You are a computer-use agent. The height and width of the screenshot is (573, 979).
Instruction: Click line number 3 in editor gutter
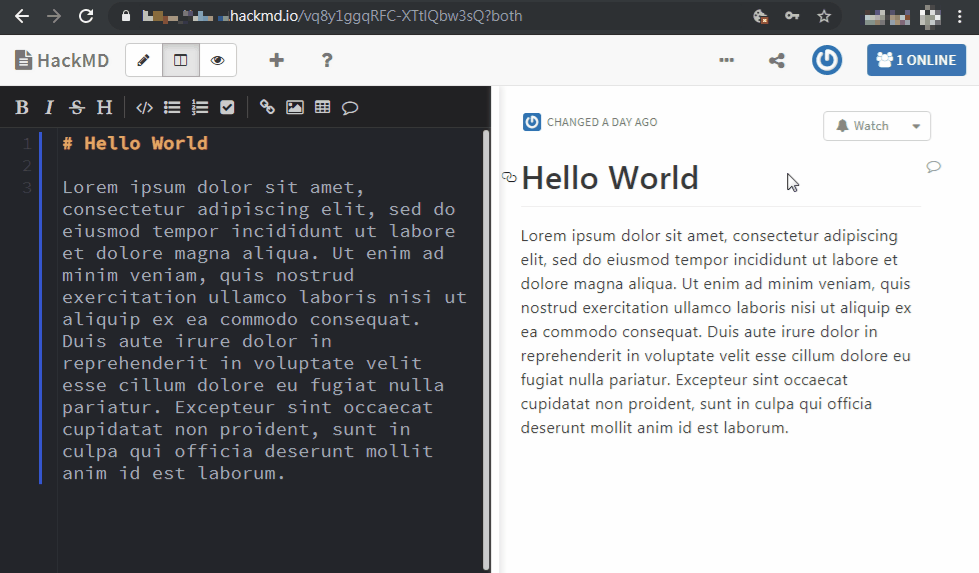27,187
